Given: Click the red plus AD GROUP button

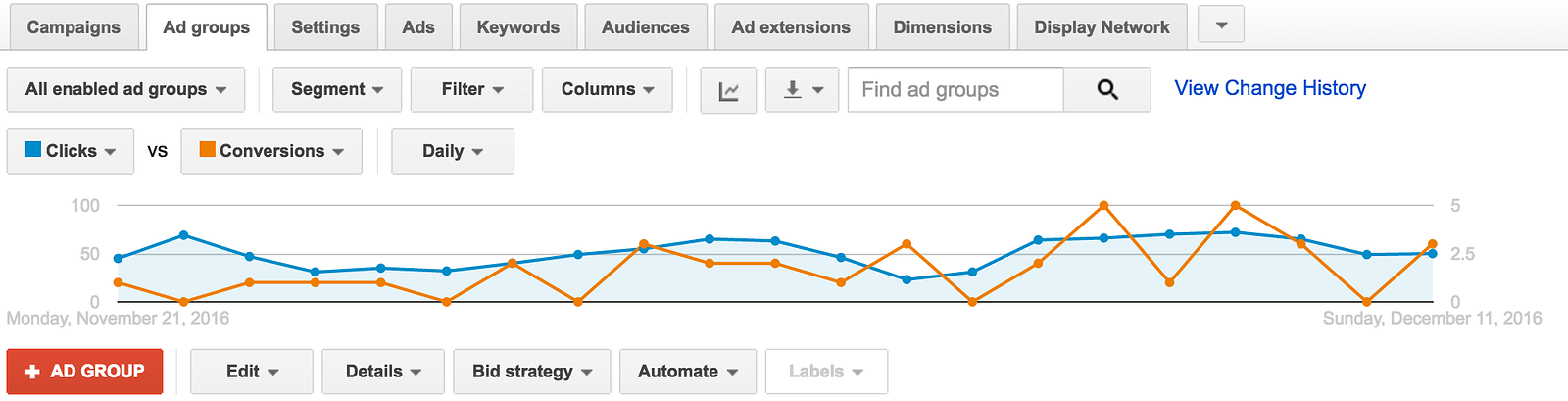Looking at the screenshot, I should (85, 372).
